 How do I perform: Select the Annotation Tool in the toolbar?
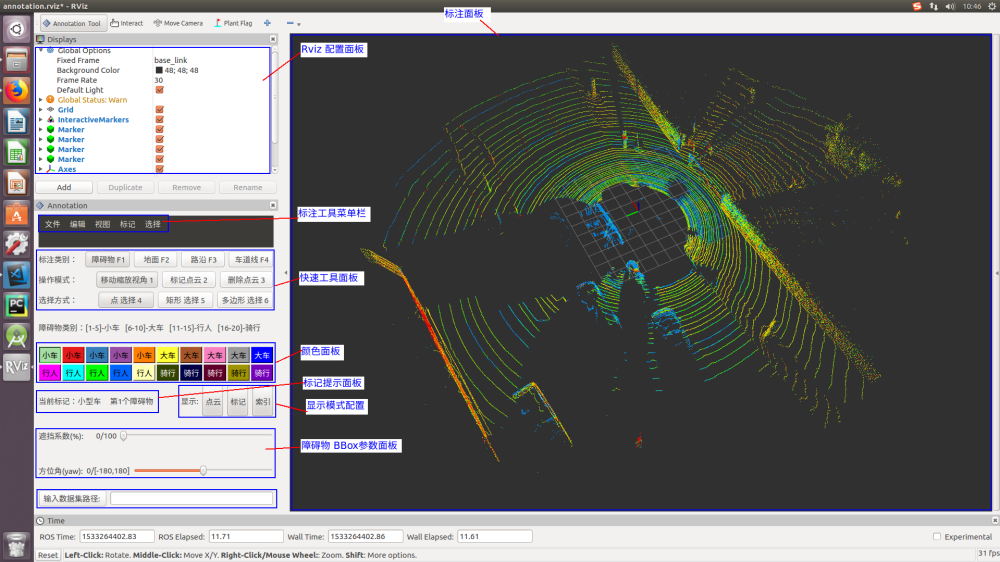(72, 23)
